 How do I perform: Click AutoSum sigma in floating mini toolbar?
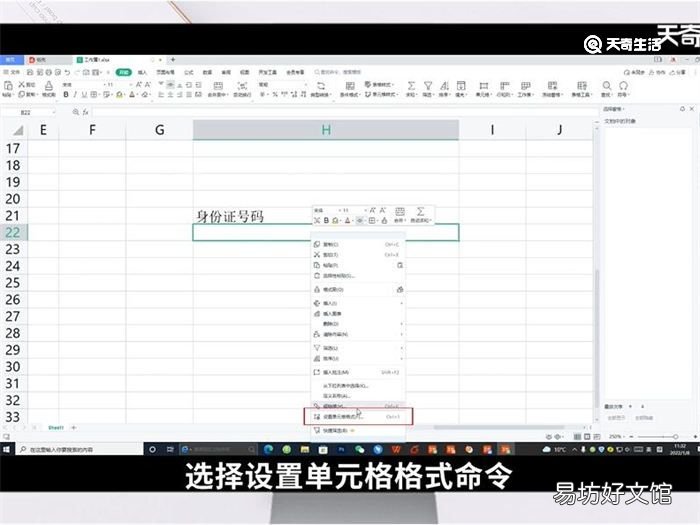[x=420, y=212]
